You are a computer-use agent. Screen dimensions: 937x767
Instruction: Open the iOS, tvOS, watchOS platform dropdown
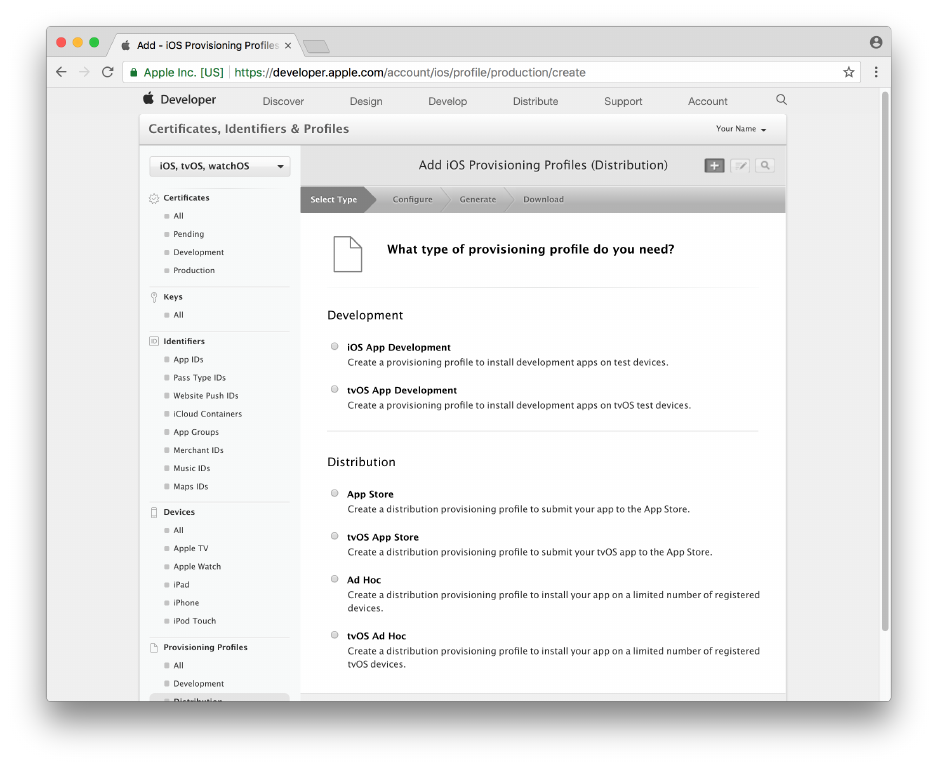220,166
